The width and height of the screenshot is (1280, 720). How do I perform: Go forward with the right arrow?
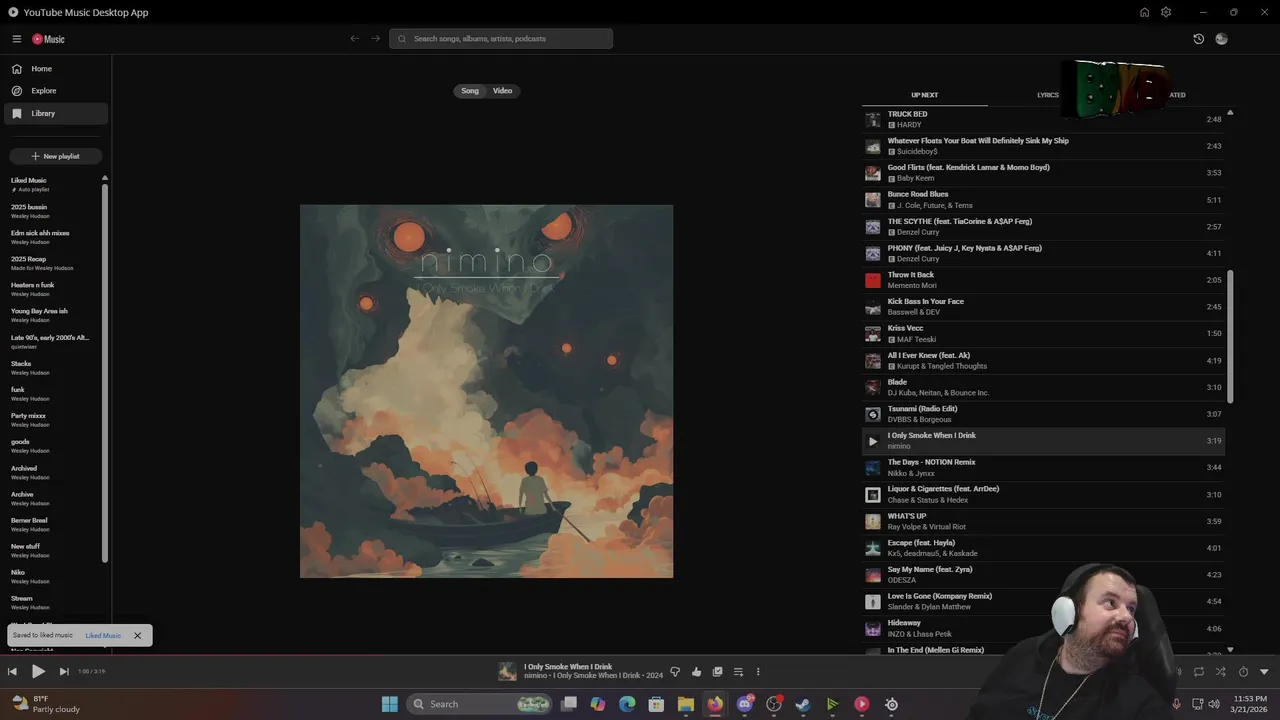point(376,39)
